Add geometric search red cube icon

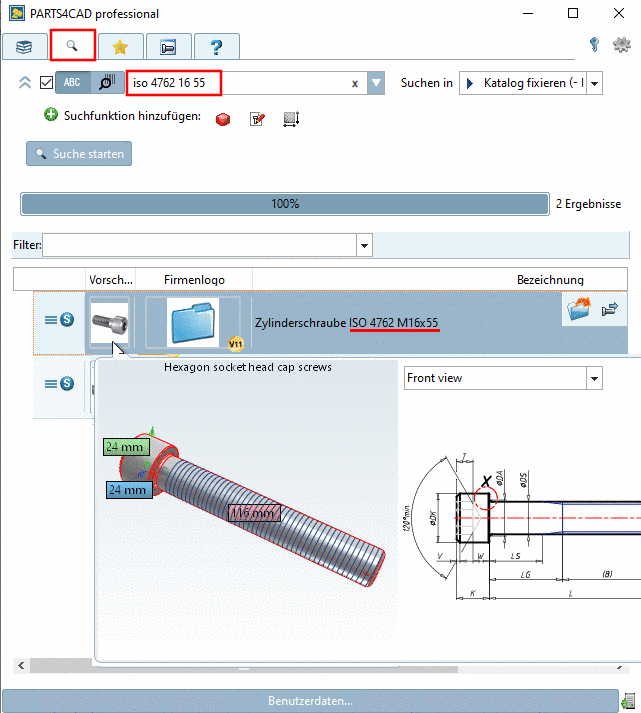coord(223,119)
